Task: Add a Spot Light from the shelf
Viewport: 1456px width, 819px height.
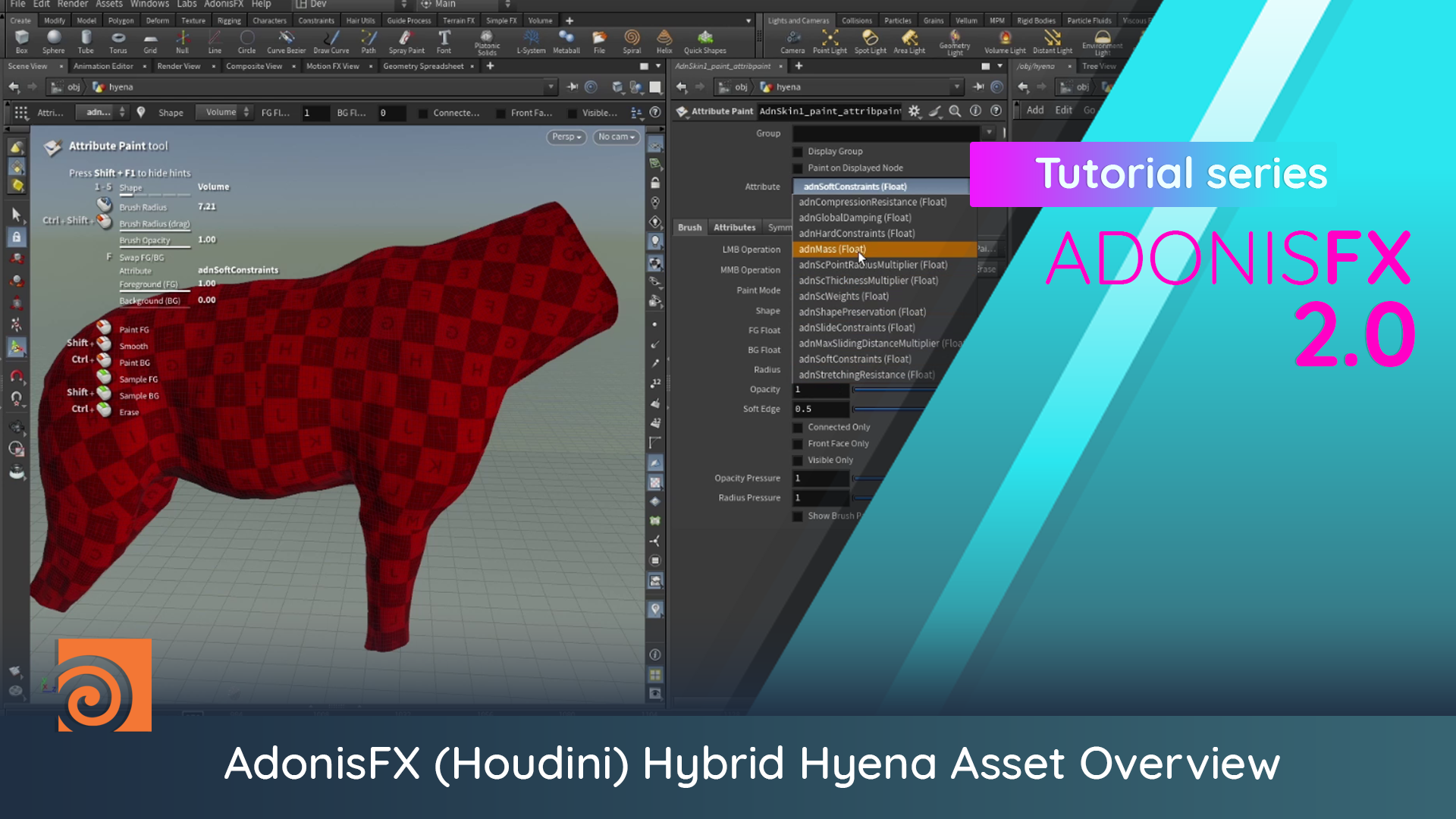Action: pyautogui.click(x=870, y=42)
